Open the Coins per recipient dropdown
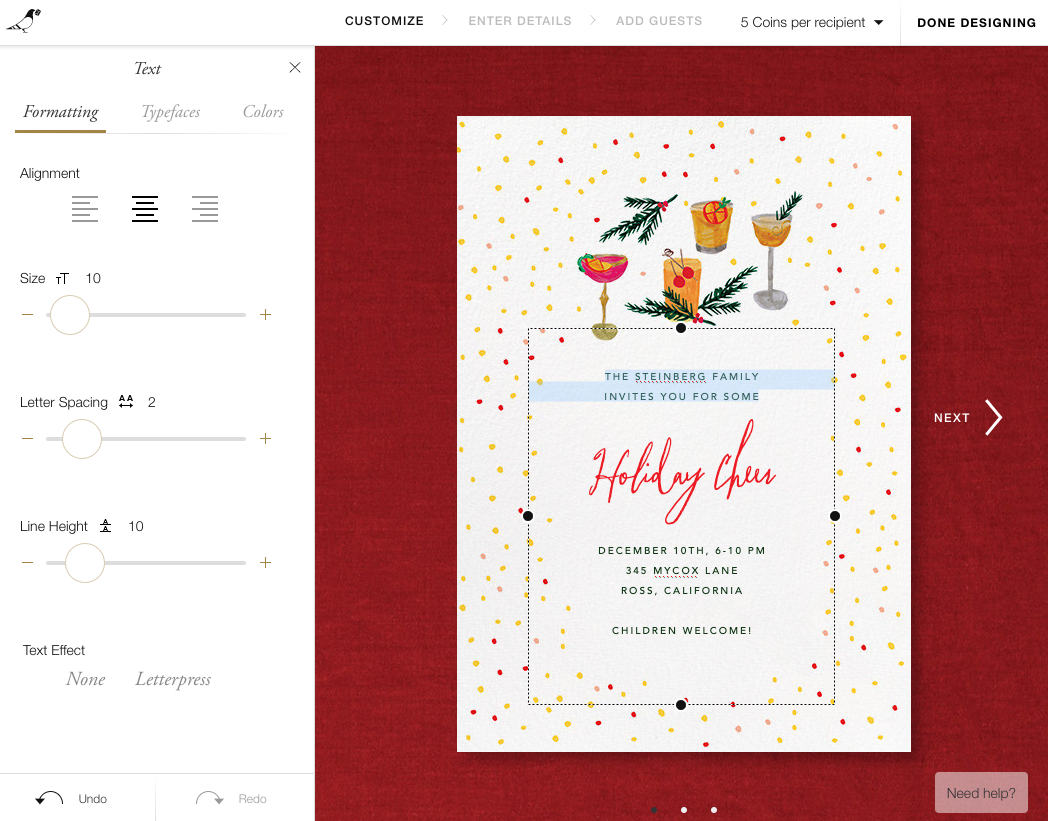Screen dimensions: 1048x821 coord(812,22)
